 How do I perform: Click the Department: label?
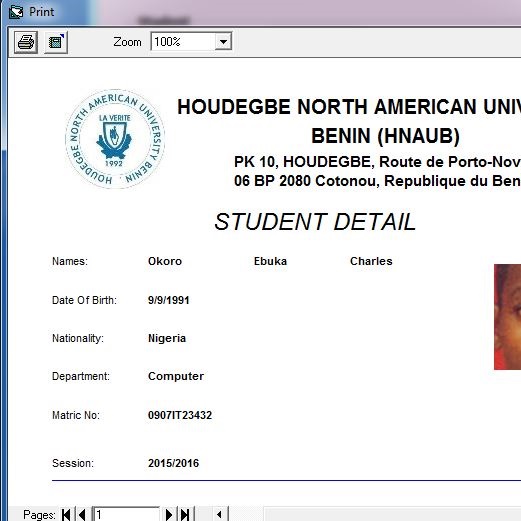coord(81,376)
